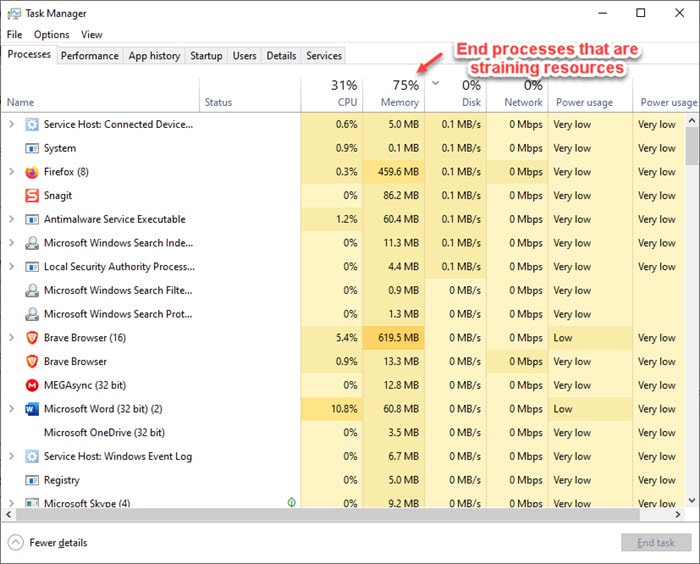The image size is (700, 564).
Task: Switch to the Details tab
Action: tap(281, 55)
